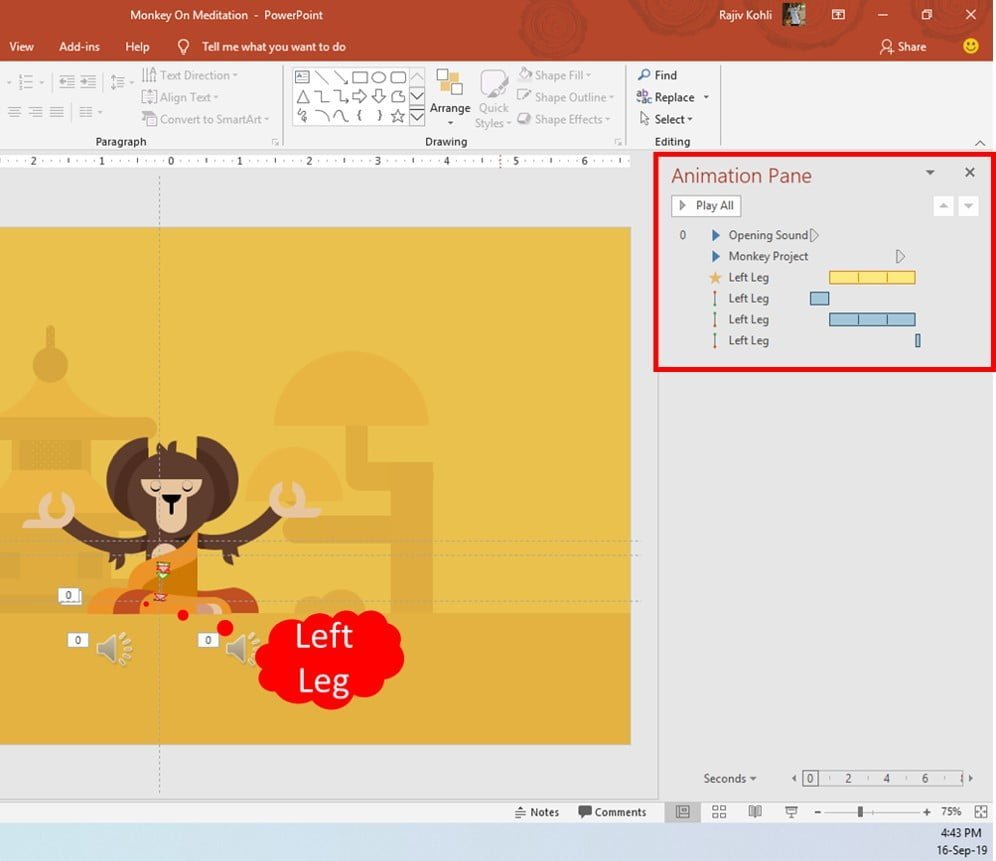Start Slide Show from status bar
Viewport: 996px width, 861px height.
[791, 811]
